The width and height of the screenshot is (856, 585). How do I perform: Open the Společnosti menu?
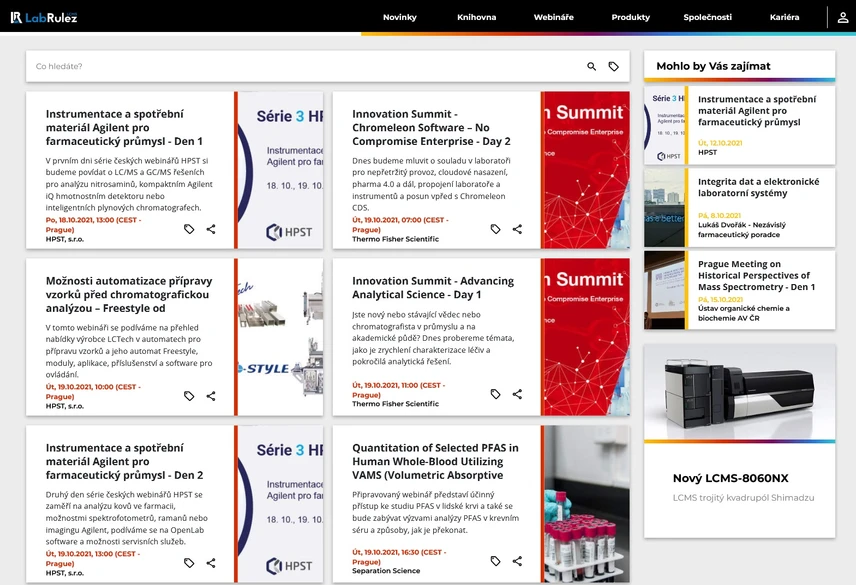(x=708, y=17)
